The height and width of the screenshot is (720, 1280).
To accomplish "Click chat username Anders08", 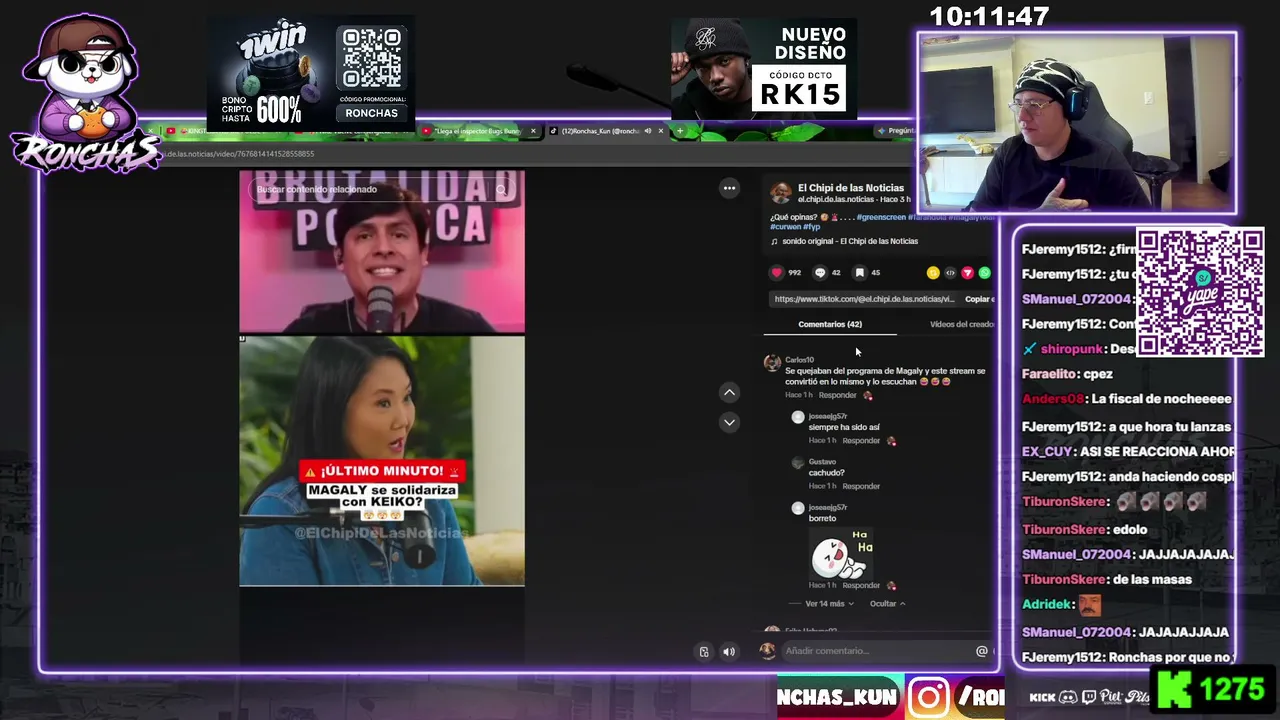I will (x=1053, y=399).
